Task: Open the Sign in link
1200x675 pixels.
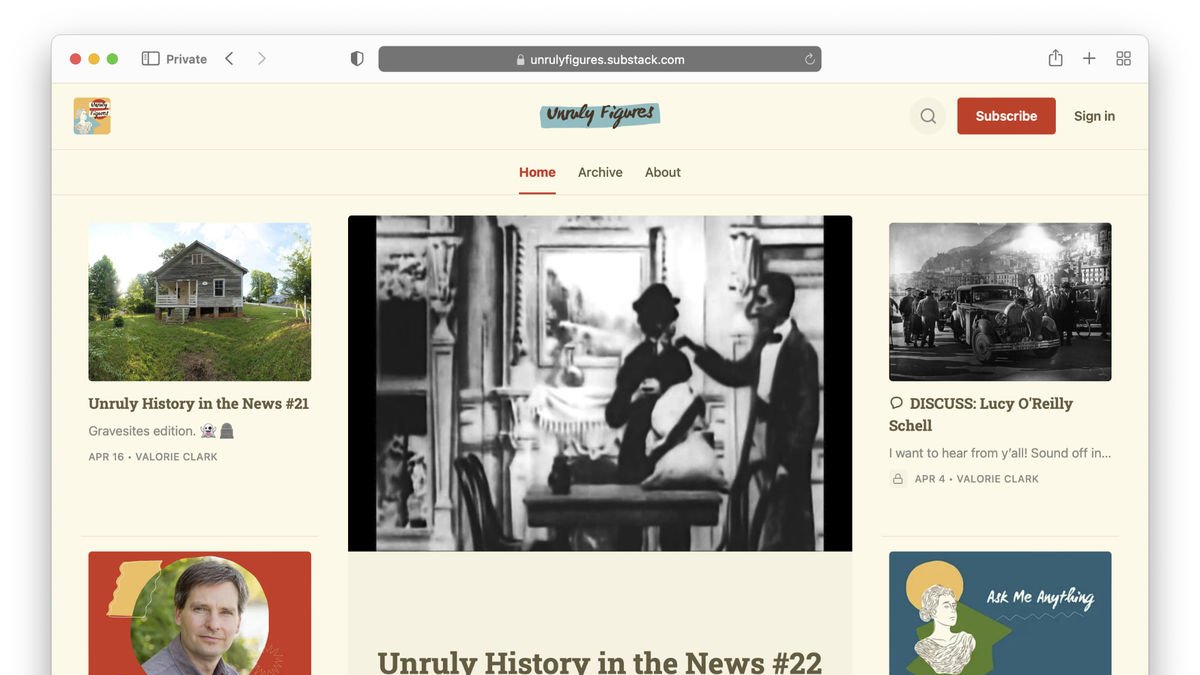Action: pyautogui.click(x=1094, y=116)
